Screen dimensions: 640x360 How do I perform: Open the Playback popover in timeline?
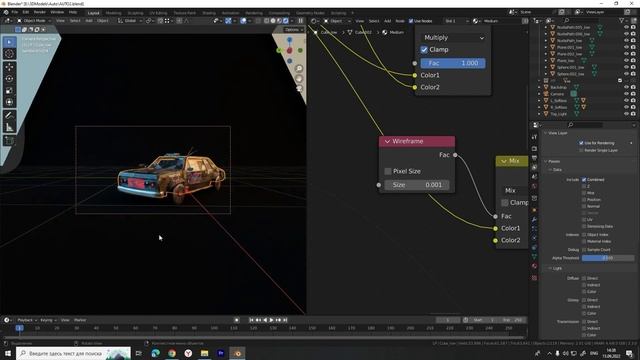click(x=27, y=320)
